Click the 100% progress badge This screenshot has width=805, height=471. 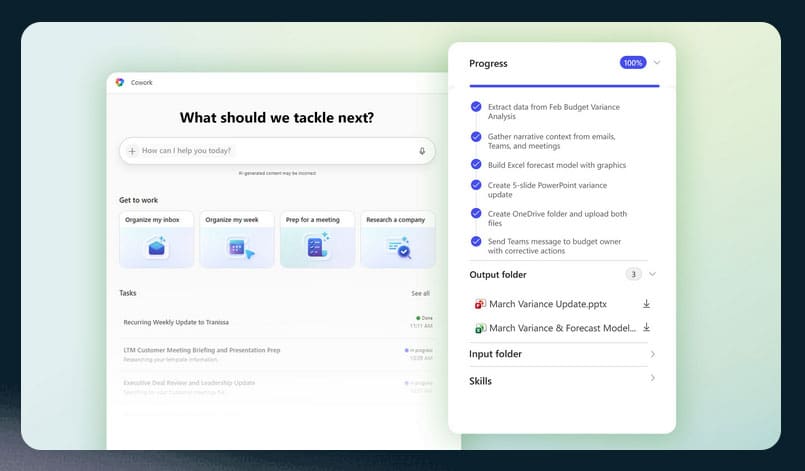[632, 63]
